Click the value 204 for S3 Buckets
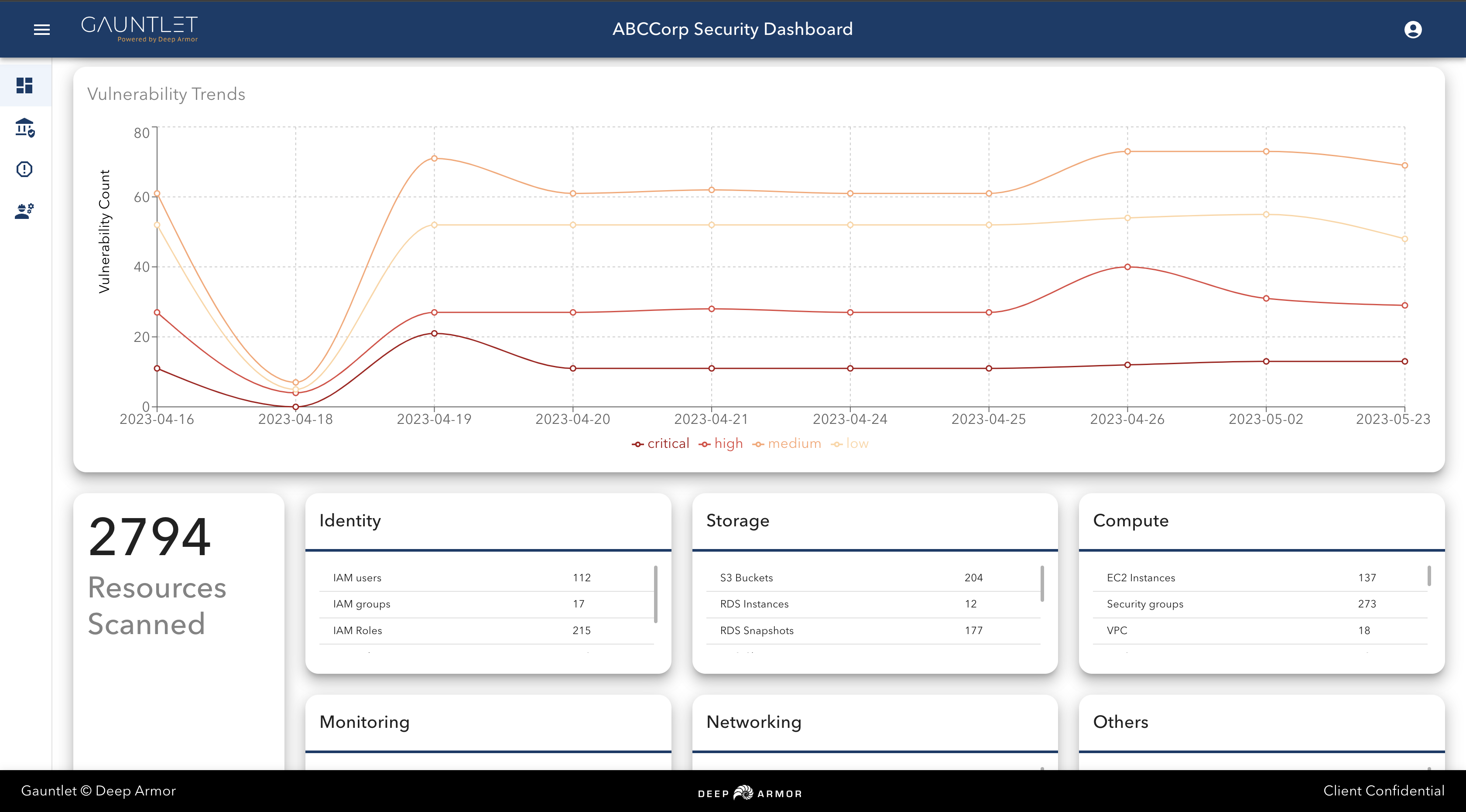Screen dimensions: 1466x812 tap(974, 578)
